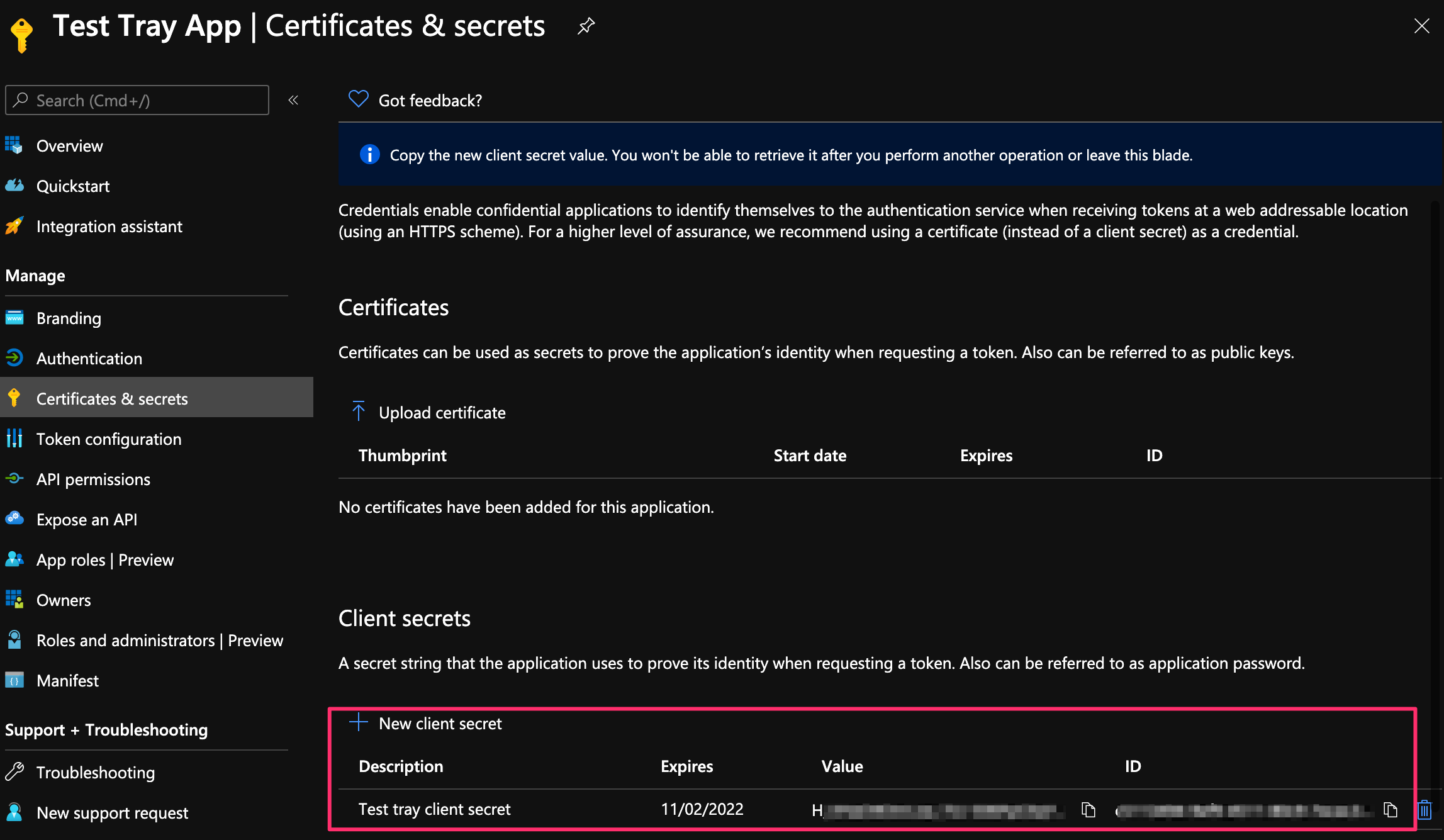Start a New support request
This screenshot has width=1444, height=840.
pos(112,812)
